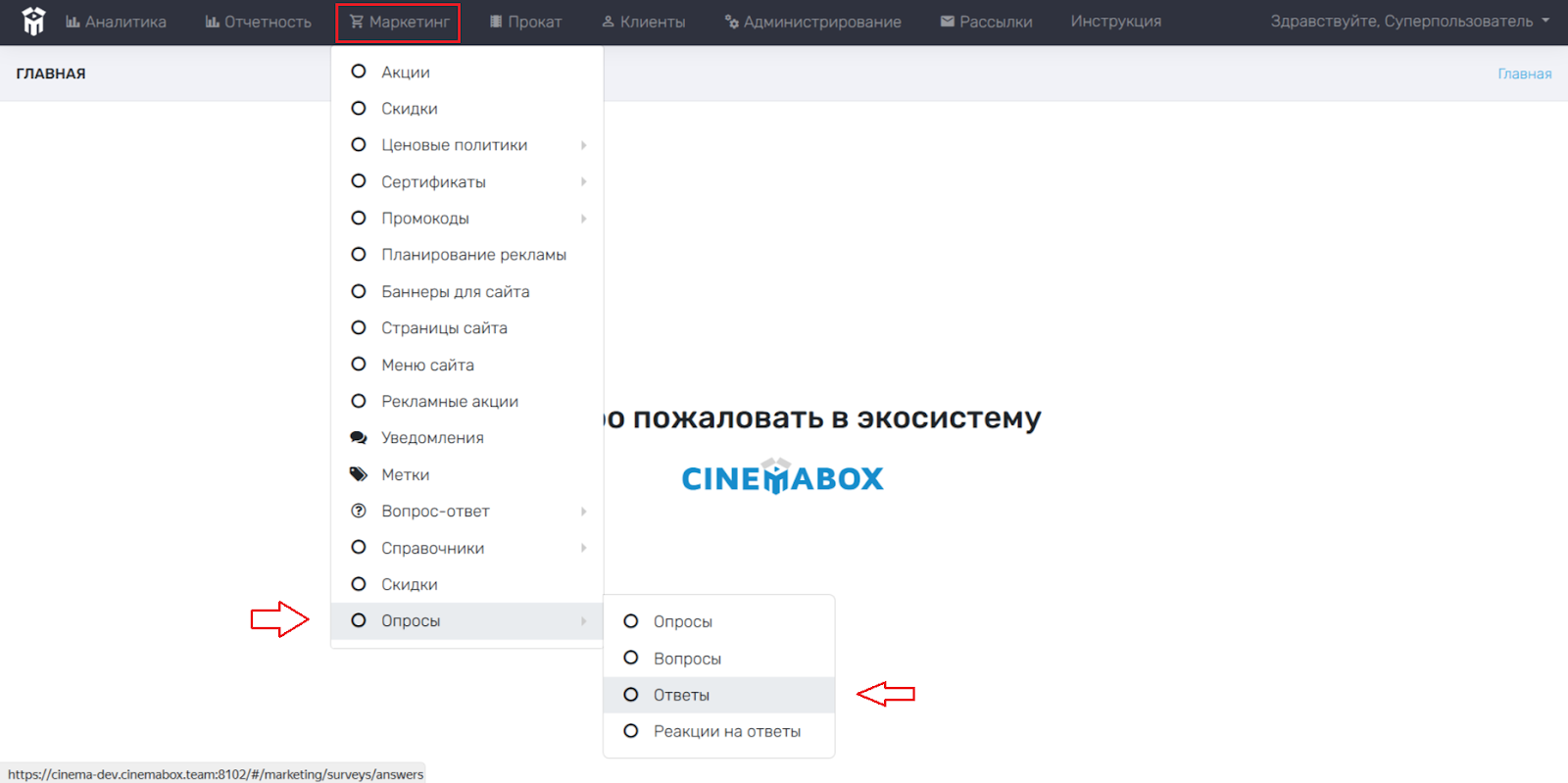Click the gears icon next to Администрирование
1568x783 pixels.
(x=731, y=22)
